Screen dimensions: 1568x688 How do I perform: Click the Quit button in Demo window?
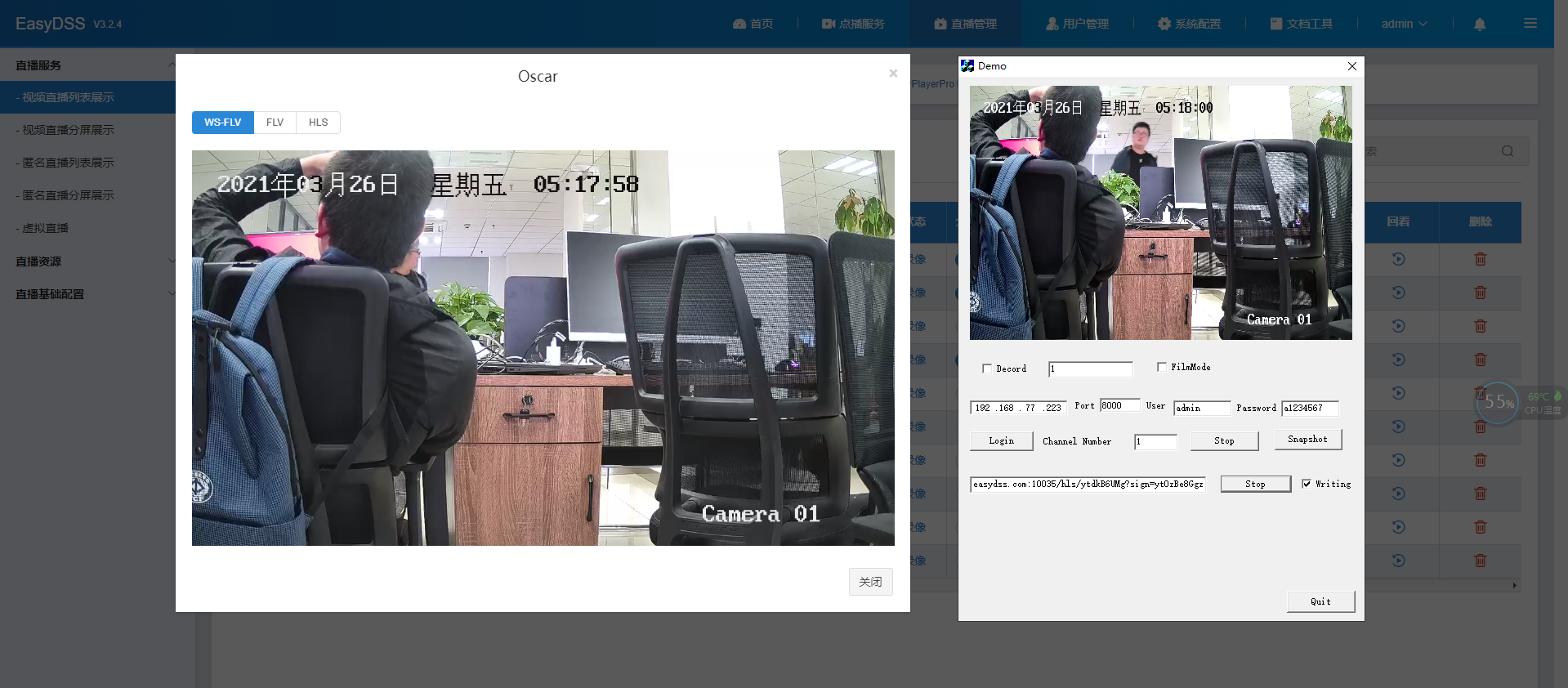[x=1320, y=601]
